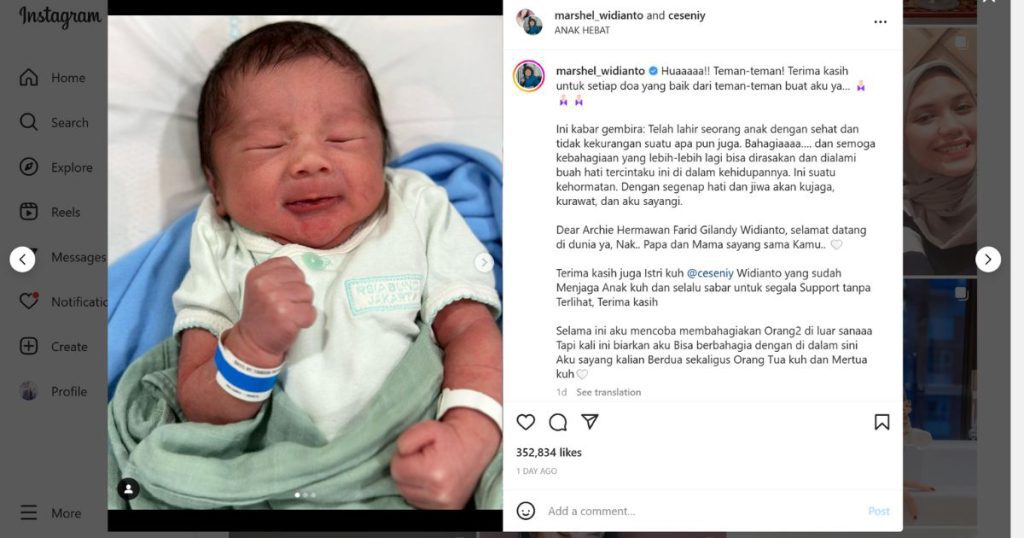Viewport: 1024px width, 538px height.
Task: Open marshel_widianto profile avatar in caption
Action: click(529, 76)
